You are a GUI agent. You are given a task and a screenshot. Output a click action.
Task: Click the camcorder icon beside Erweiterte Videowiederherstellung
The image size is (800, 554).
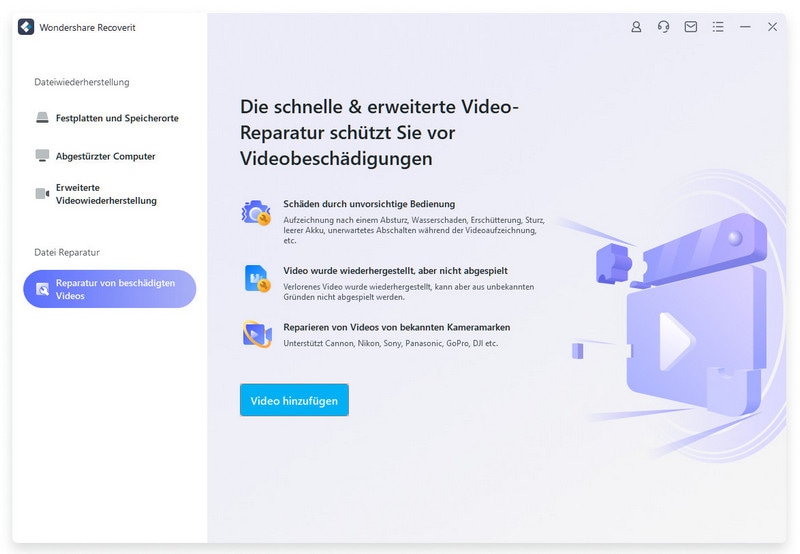point(42,193)
